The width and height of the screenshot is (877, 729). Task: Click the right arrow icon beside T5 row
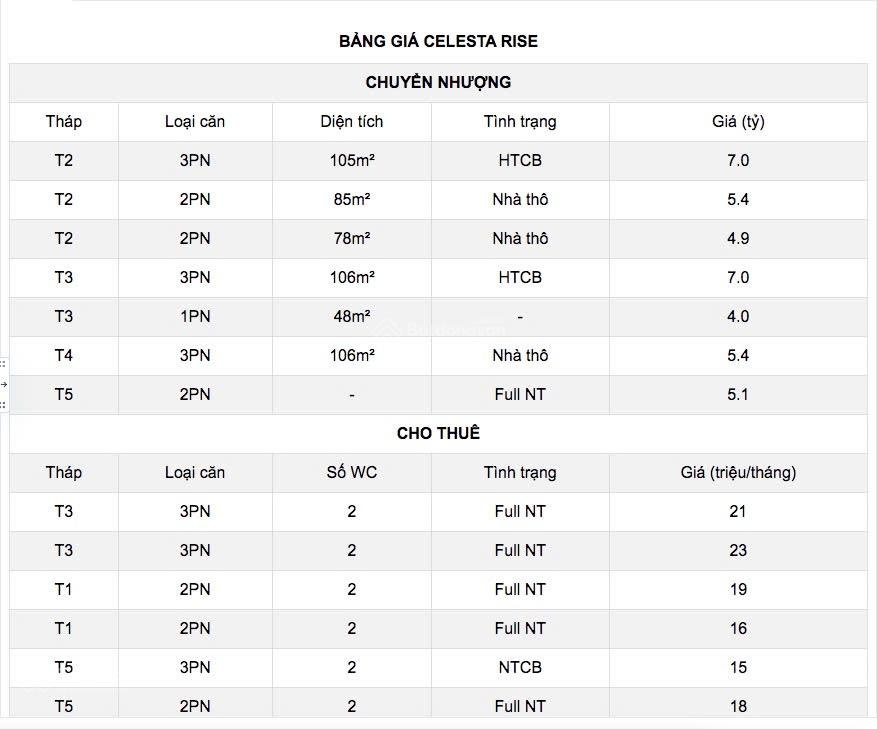coord(3,384)
